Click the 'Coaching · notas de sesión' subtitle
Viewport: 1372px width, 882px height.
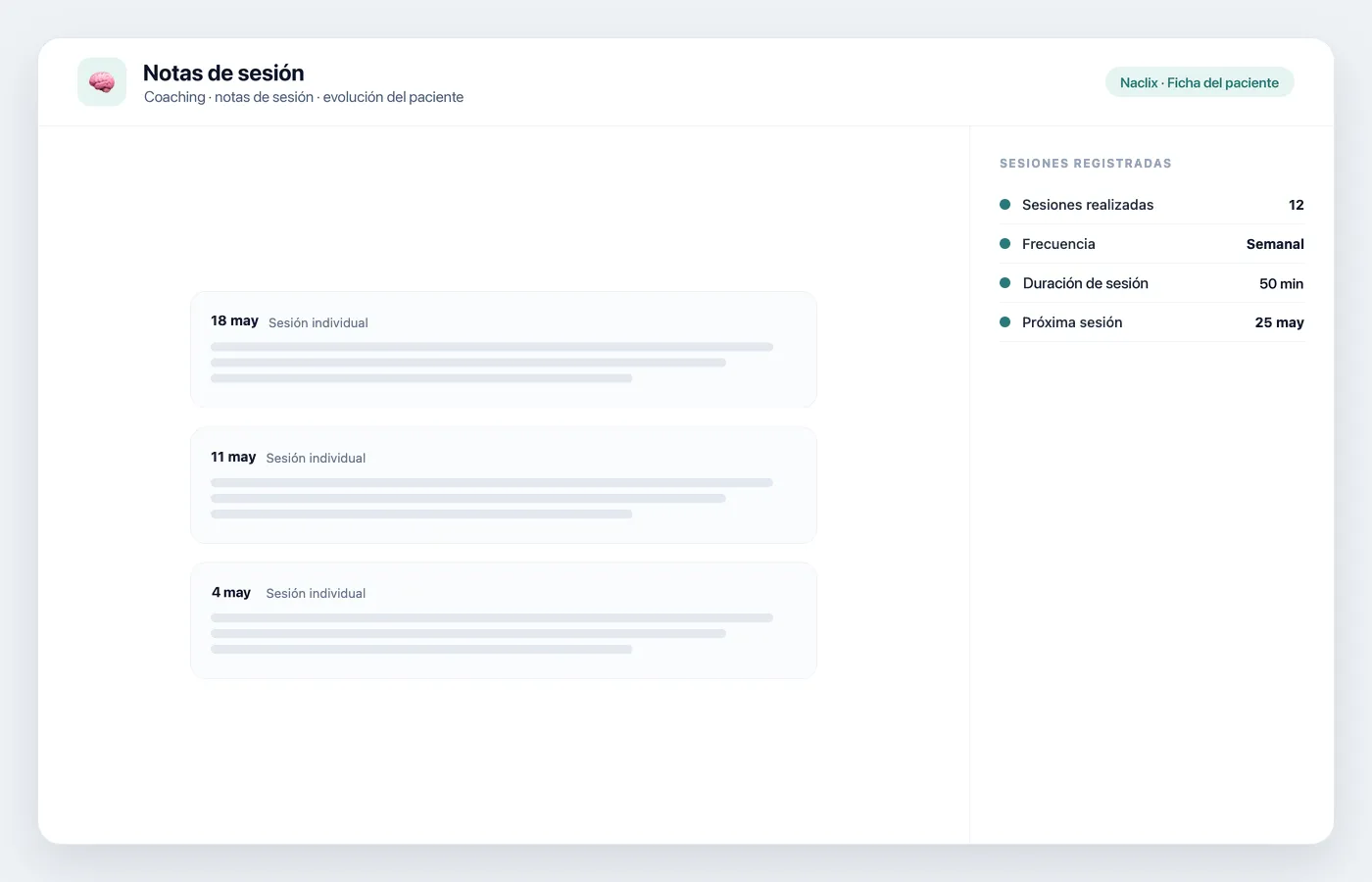[304, 97]
